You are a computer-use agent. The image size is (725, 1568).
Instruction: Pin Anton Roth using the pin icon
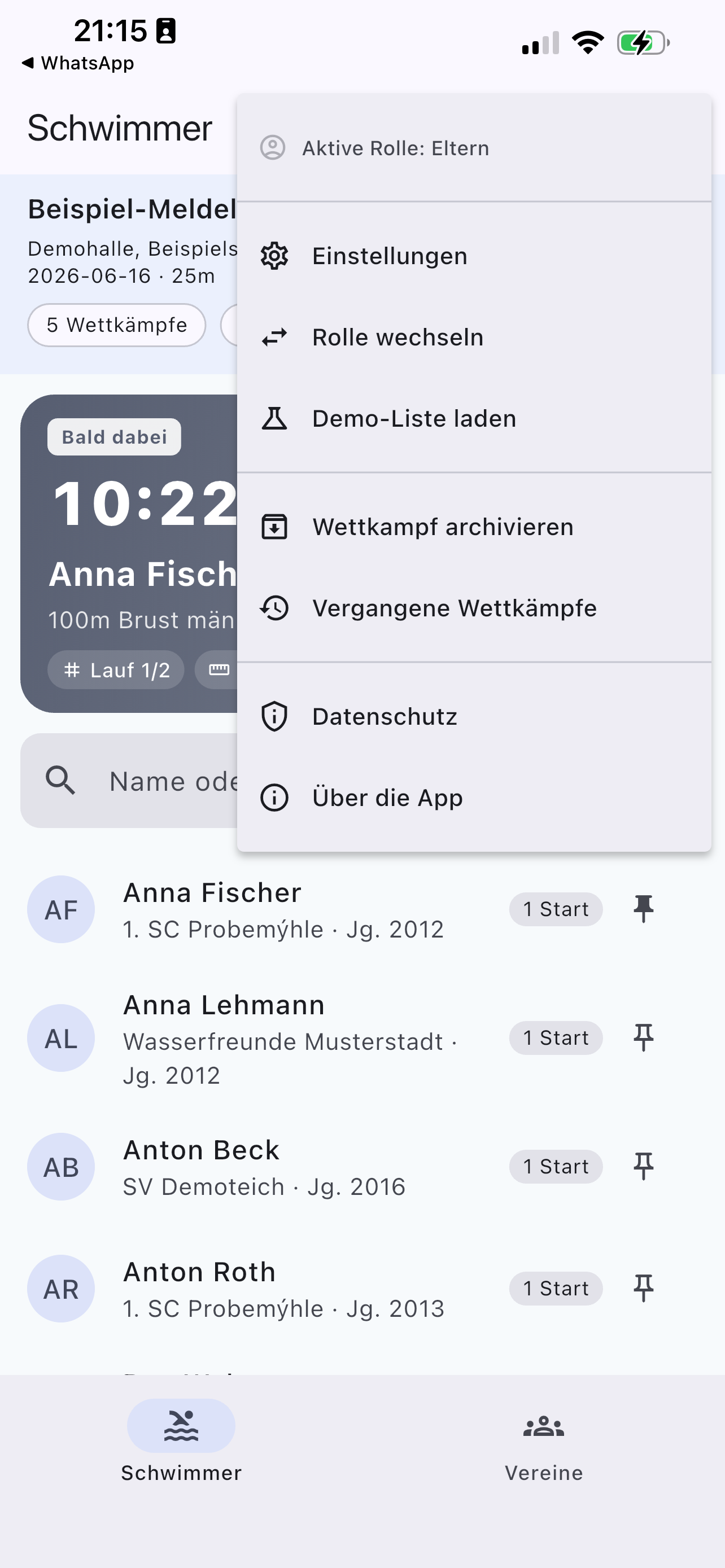(644, 1288)
